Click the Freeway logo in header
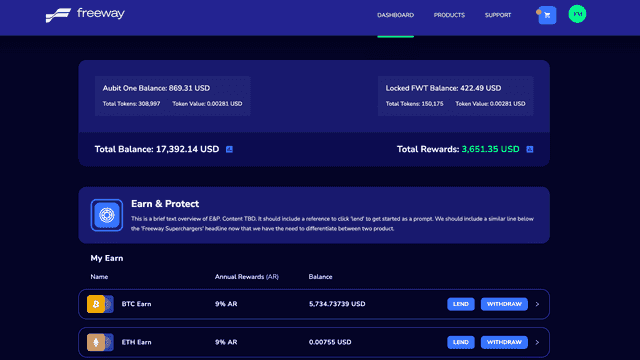This screenshot has width=640, height=360. coord(85,15)
